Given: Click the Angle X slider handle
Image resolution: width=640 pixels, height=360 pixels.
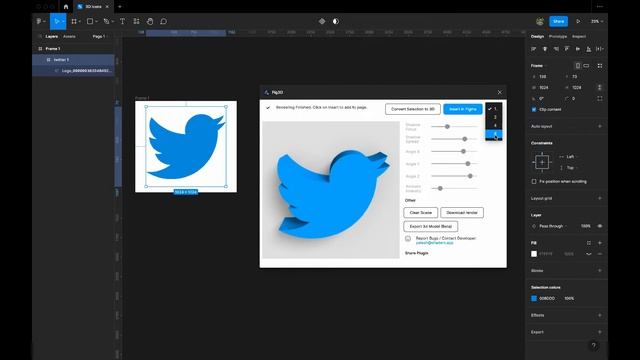Looking at the screenshot, I should pyautogui.click(x=463, y=151).
